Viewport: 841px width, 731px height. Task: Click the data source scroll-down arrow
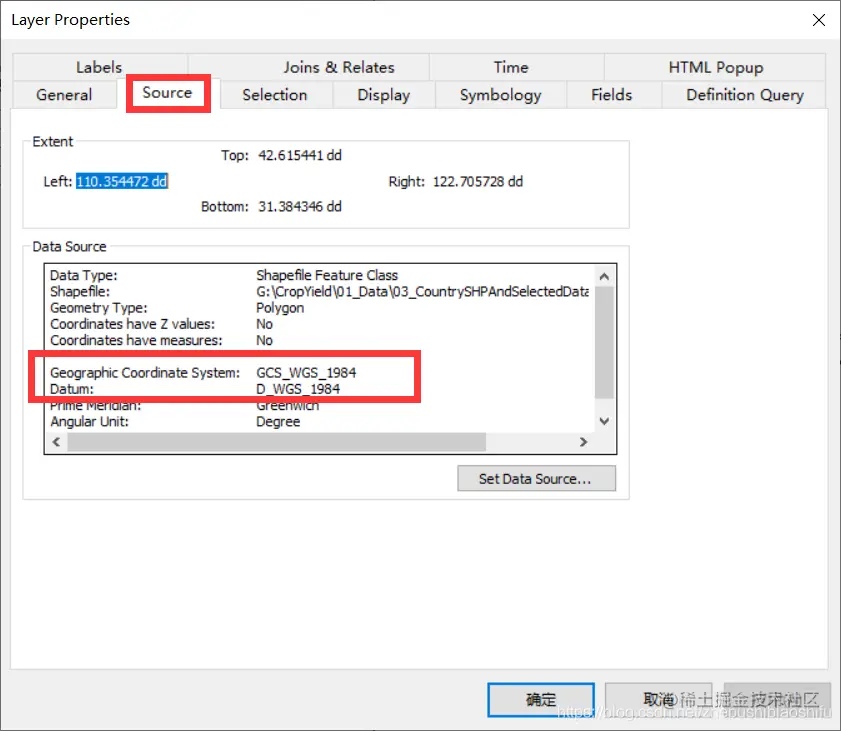604,421
